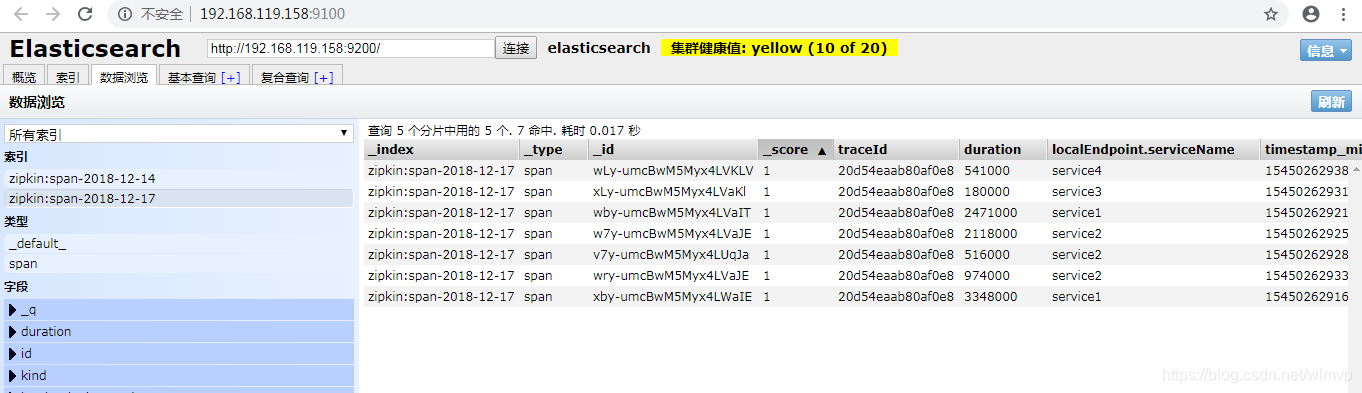
Task: Expand the id field filter
Action: [x=178, y=354]
